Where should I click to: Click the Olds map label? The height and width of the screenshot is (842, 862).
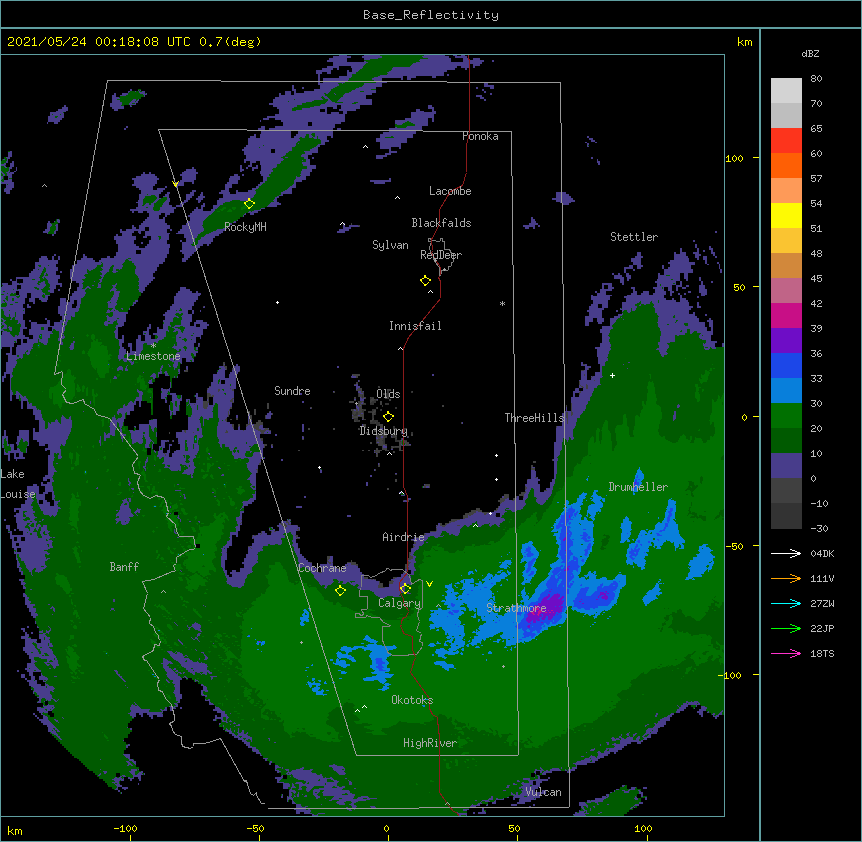tap(388, 394)
